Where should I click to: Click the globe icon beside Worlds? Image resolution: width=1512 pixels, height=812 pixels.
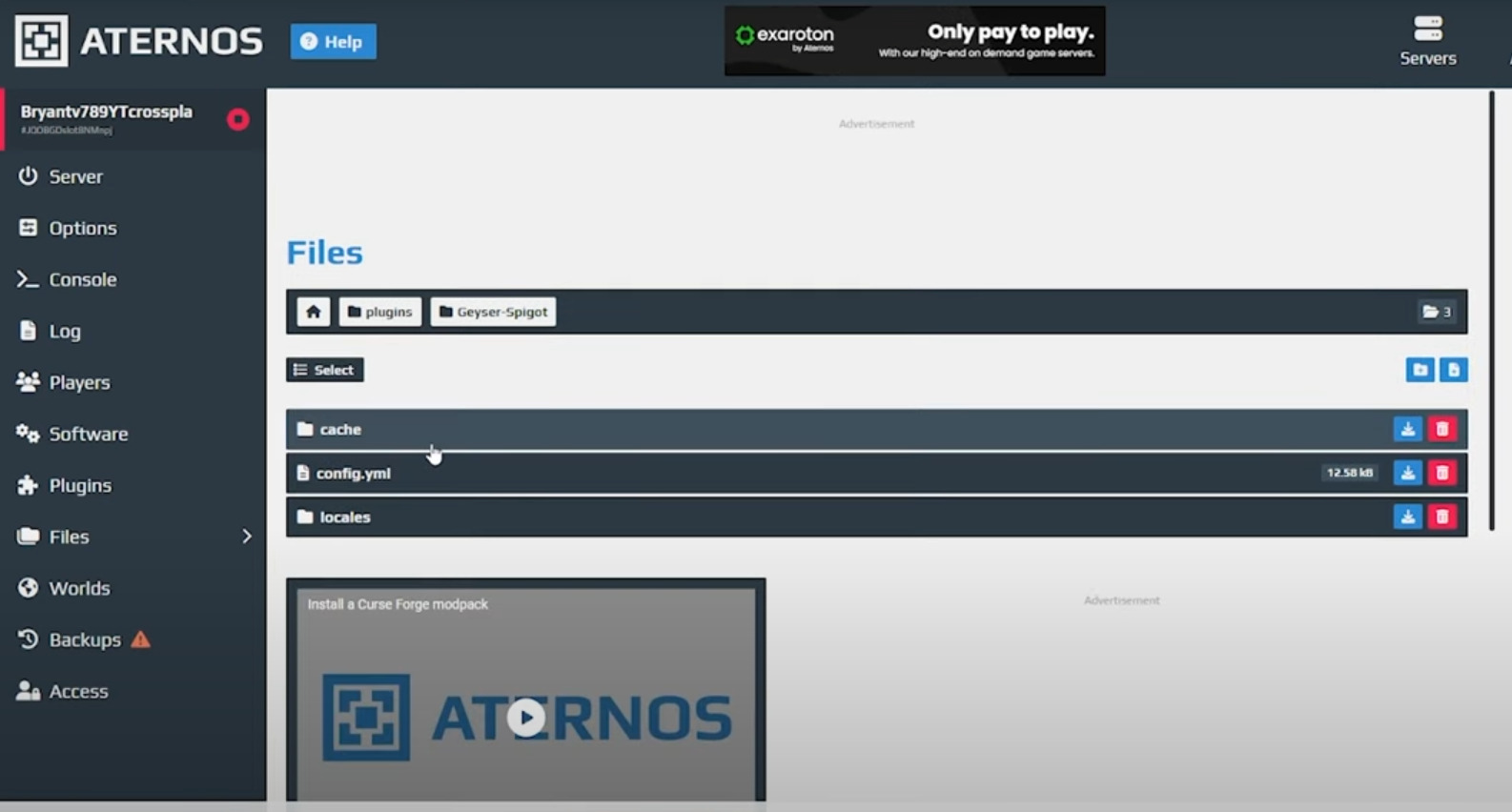click(28, 587)
